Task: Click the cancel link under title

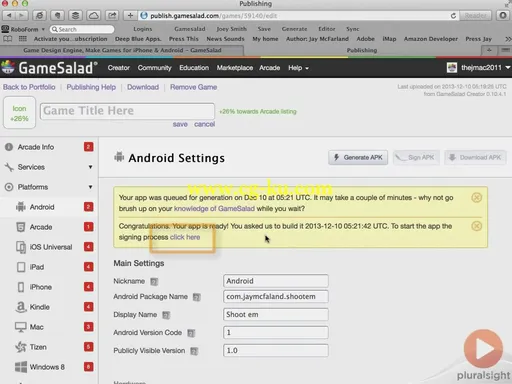Action: 204,124
